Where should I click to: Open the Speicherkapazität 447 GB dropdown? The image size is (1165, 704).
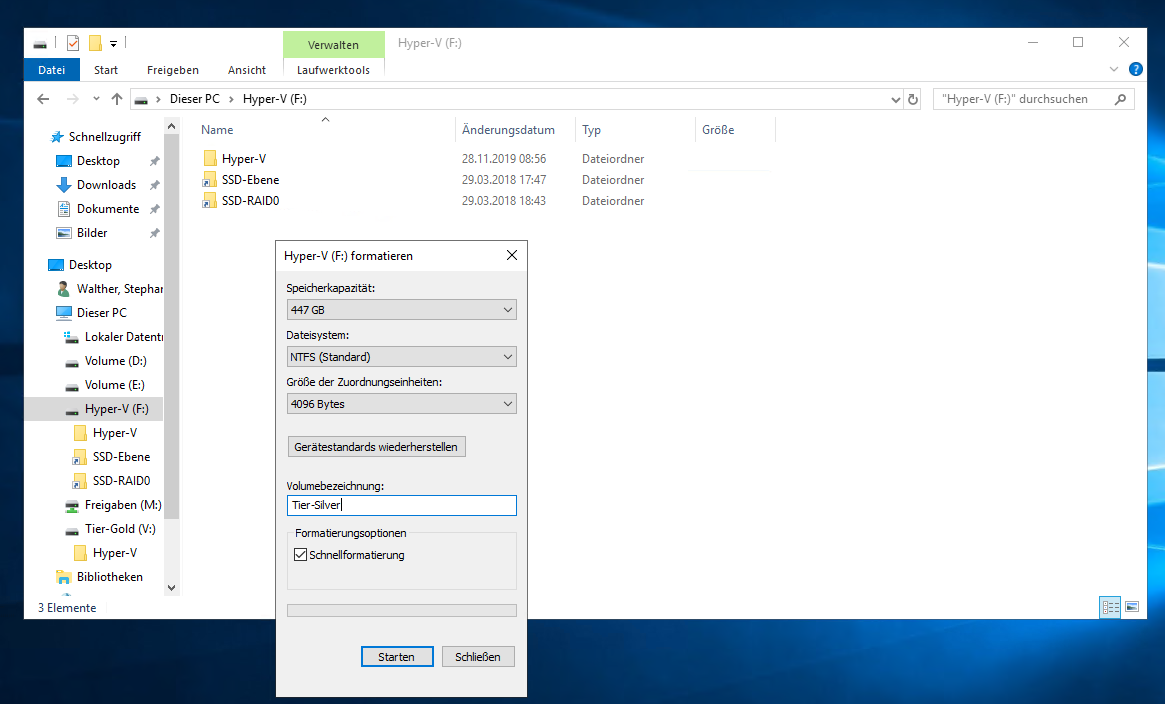401,310
